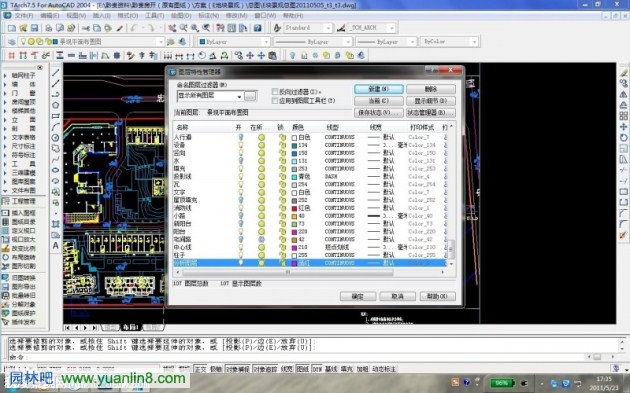Select the Arc tool in draw toolbar
Image resolution: width=630 pixels, height=393 pixels.
[x=55, y=127]
